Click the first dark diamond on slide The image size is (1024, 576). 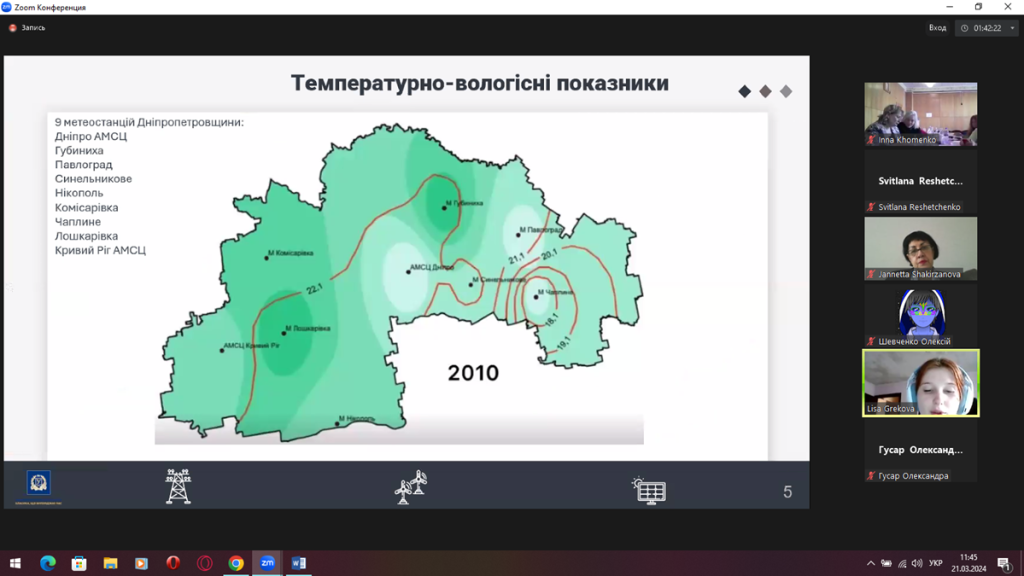tap(745, 92)
